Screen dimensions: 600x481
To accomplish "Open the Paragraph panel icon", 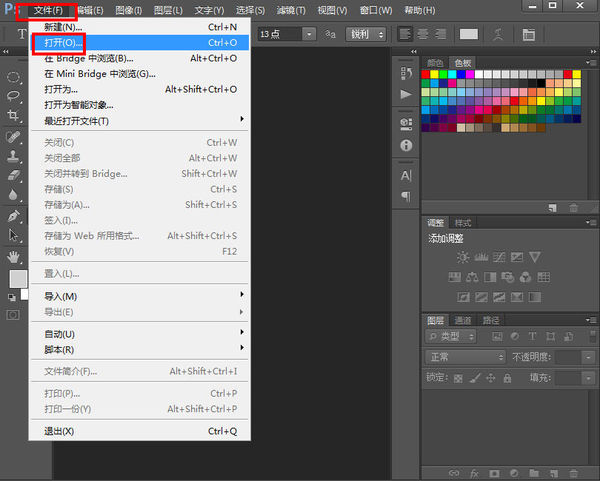I will pyautogui.click(x=406, y=196).
